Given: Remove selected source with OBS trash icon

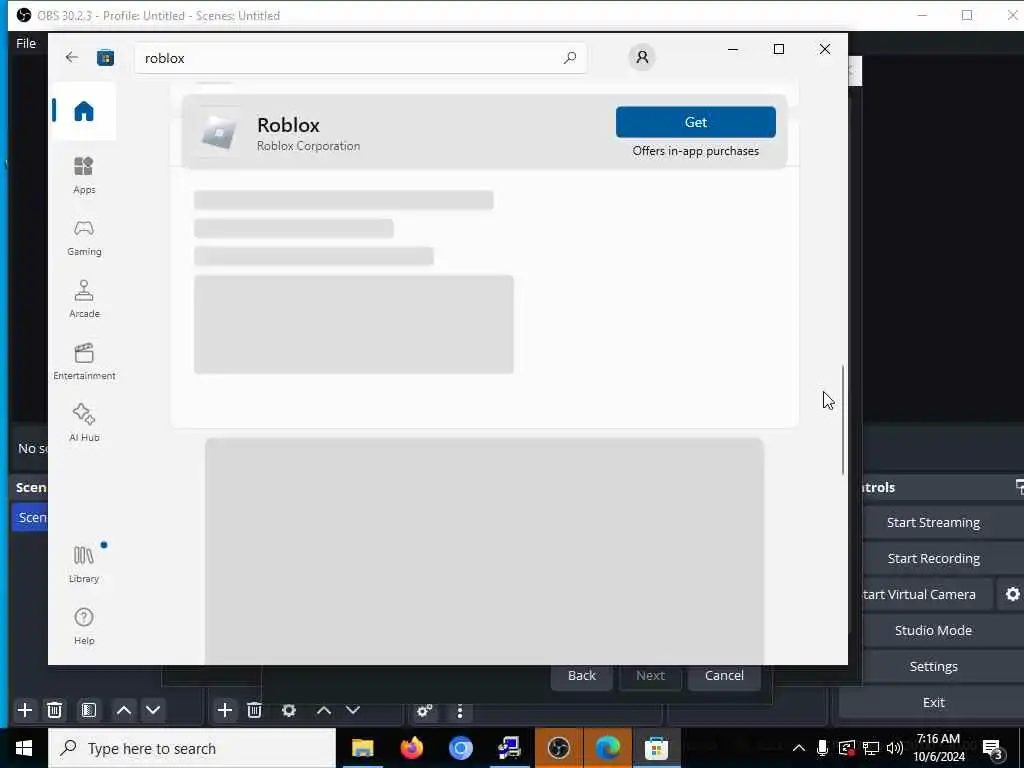Looking at the screenshot, I should (255, 710).
